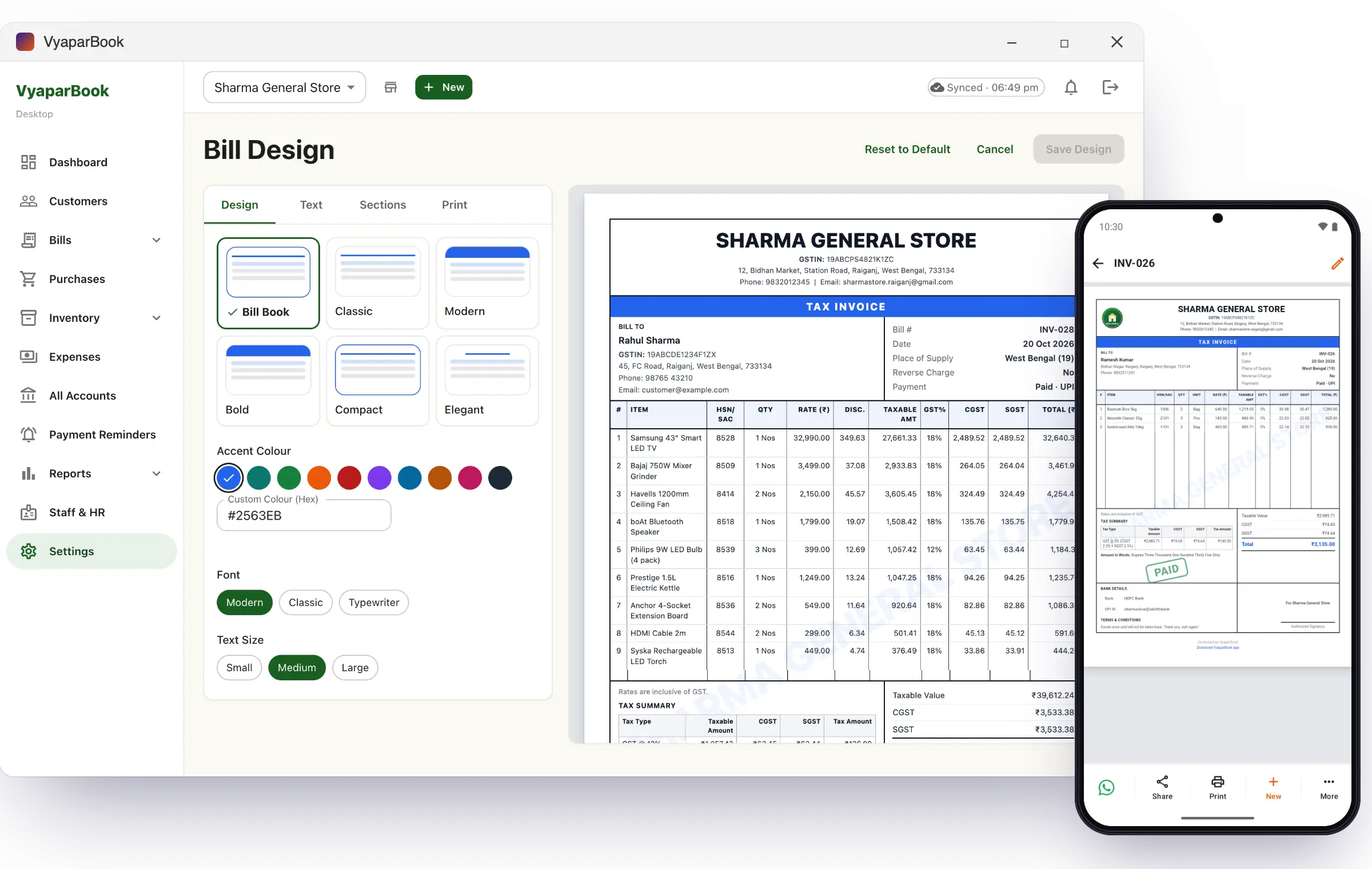The width and height of the screenshot is (1372, 869).
Task: Click the Payment Reminders alarm bell icon
Action: tap(29, 434)
